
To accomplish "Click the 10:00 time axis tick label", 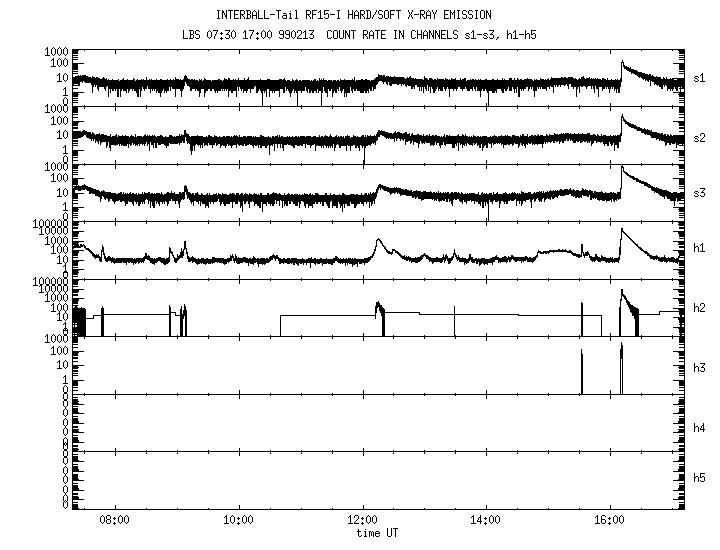I will click(x=238, y=520).
